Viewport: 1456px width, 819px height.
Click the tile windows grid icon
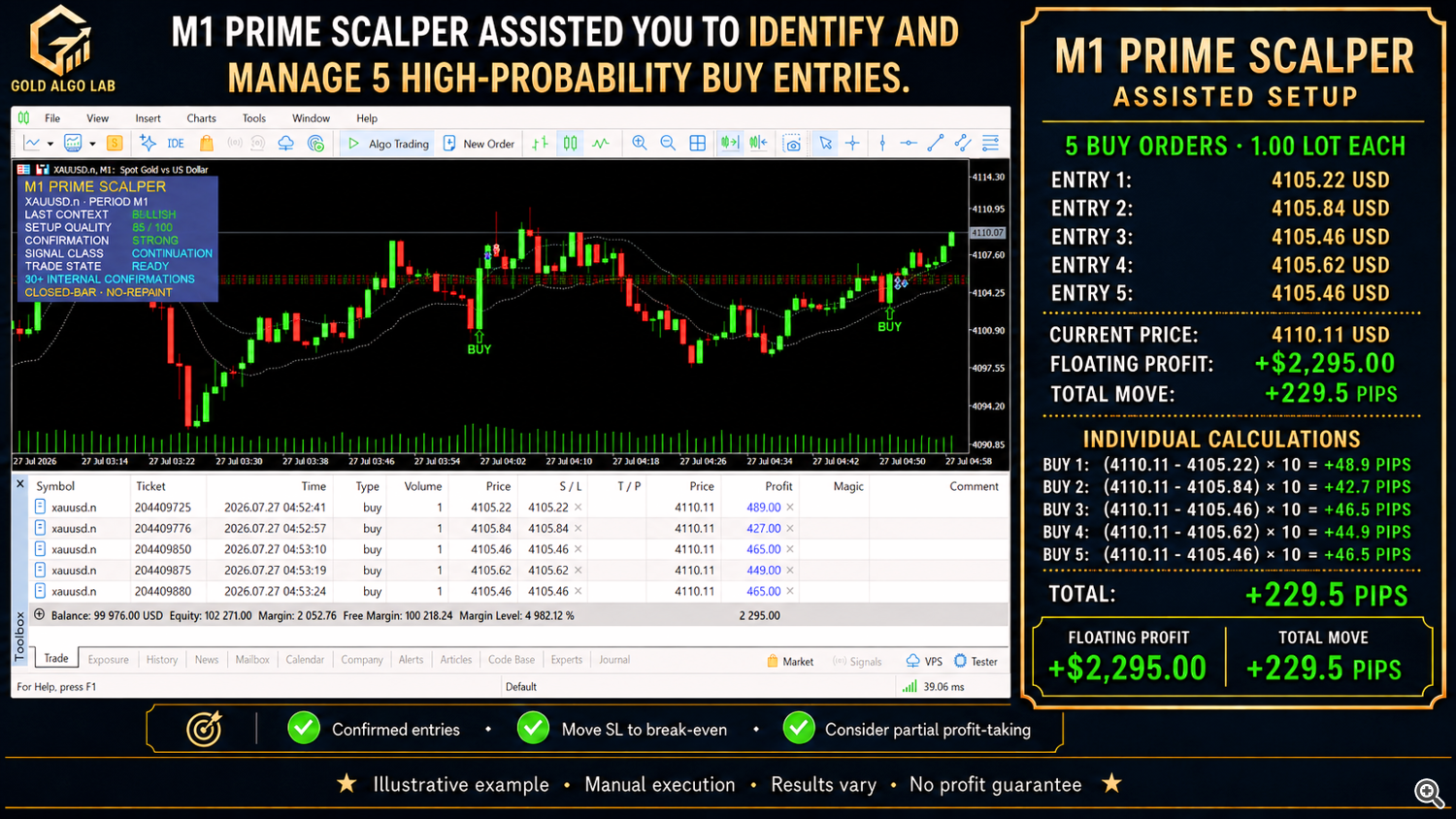pos(697,144)
